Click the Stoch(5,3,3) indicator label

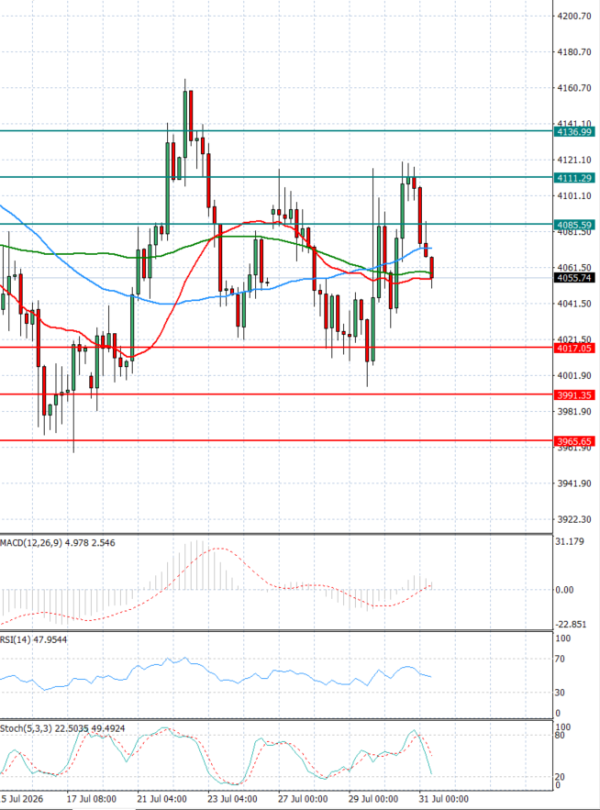point(19,728)
